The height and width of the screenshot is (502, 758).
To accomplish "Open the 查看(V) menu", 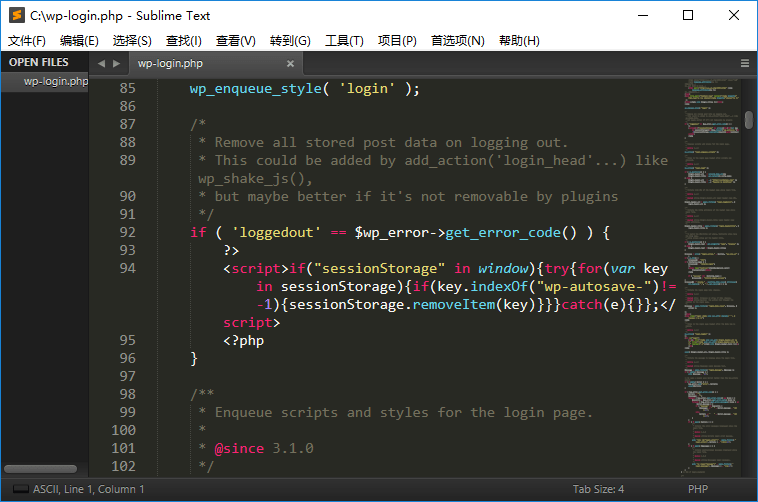I will coord(236,41).
